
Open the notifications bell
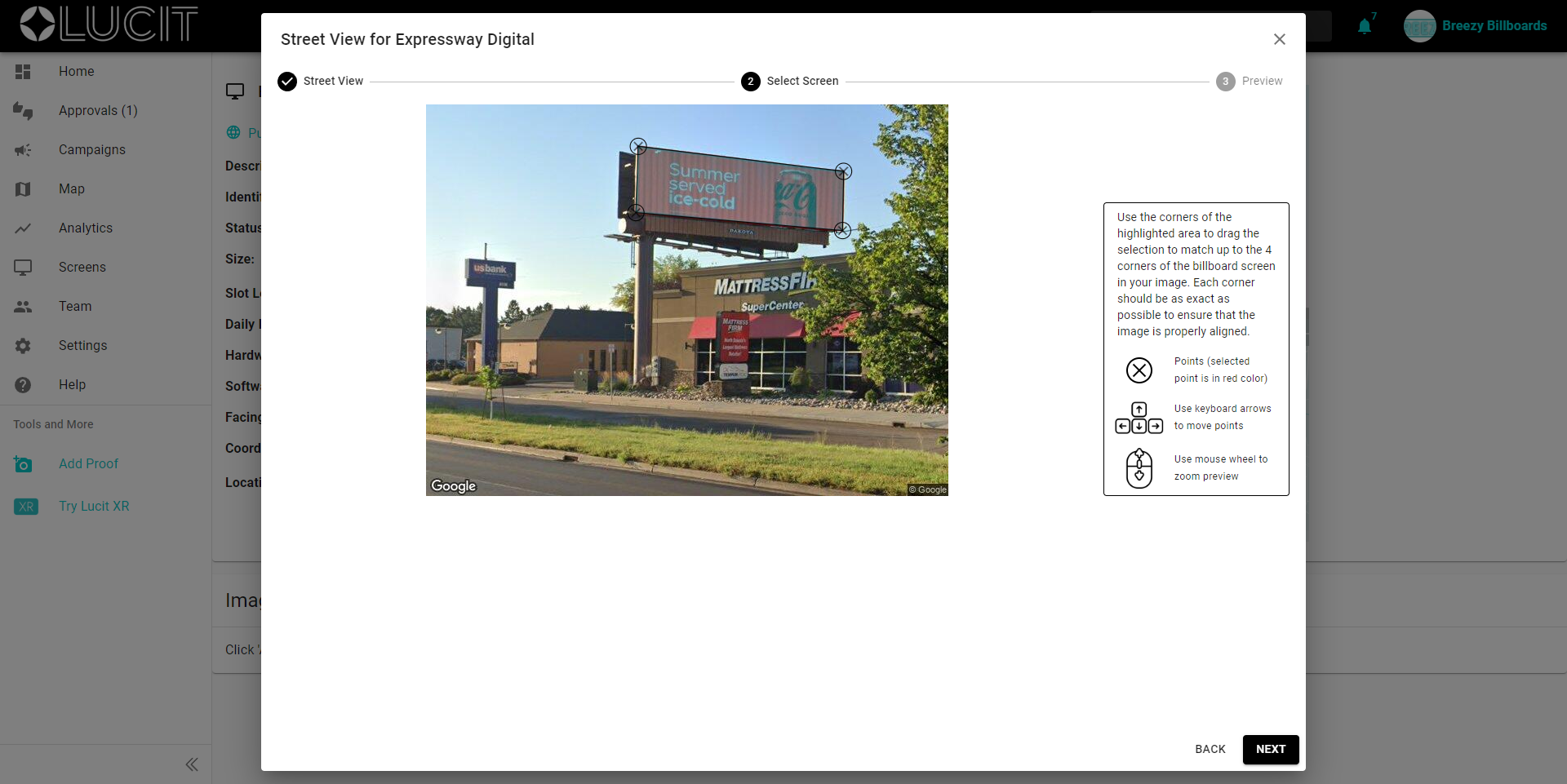pos(1365,26)
